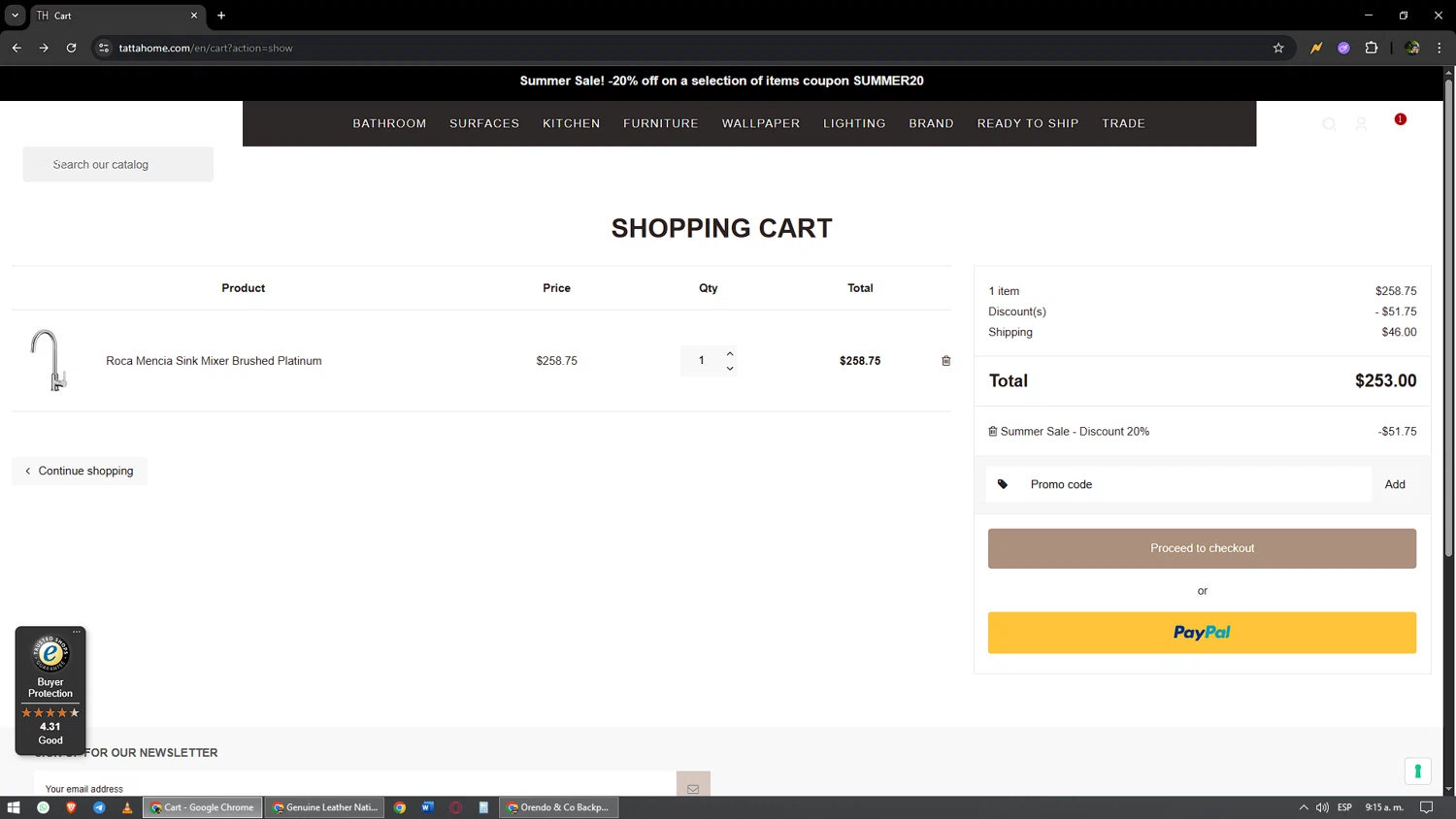
Task: Open the KITCHEN menu
Action: (x=571, y=123)
